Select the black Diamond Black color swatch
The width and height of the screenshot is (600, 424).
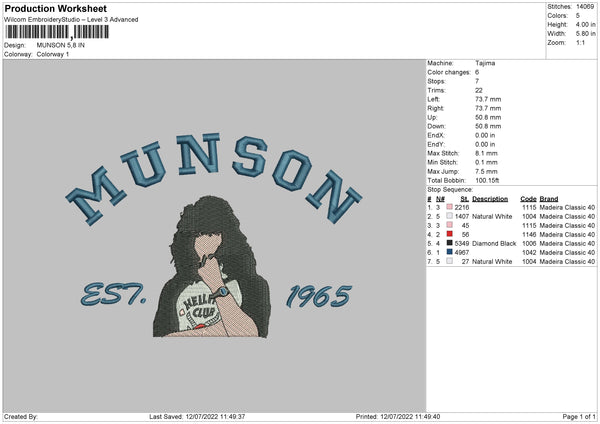(x=449, y=243)
